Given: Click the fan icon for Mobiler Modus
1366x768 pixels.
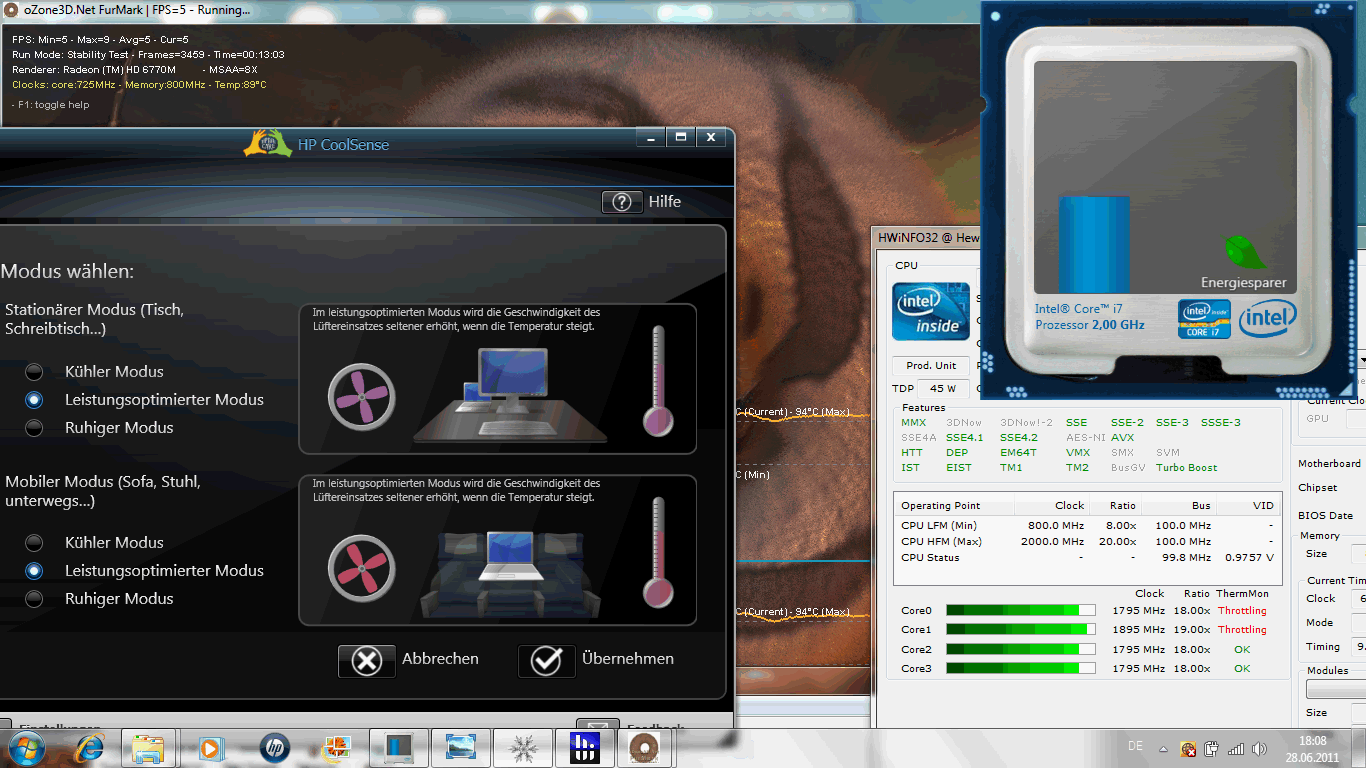Looking at the screenshot, I should point(362,568).
